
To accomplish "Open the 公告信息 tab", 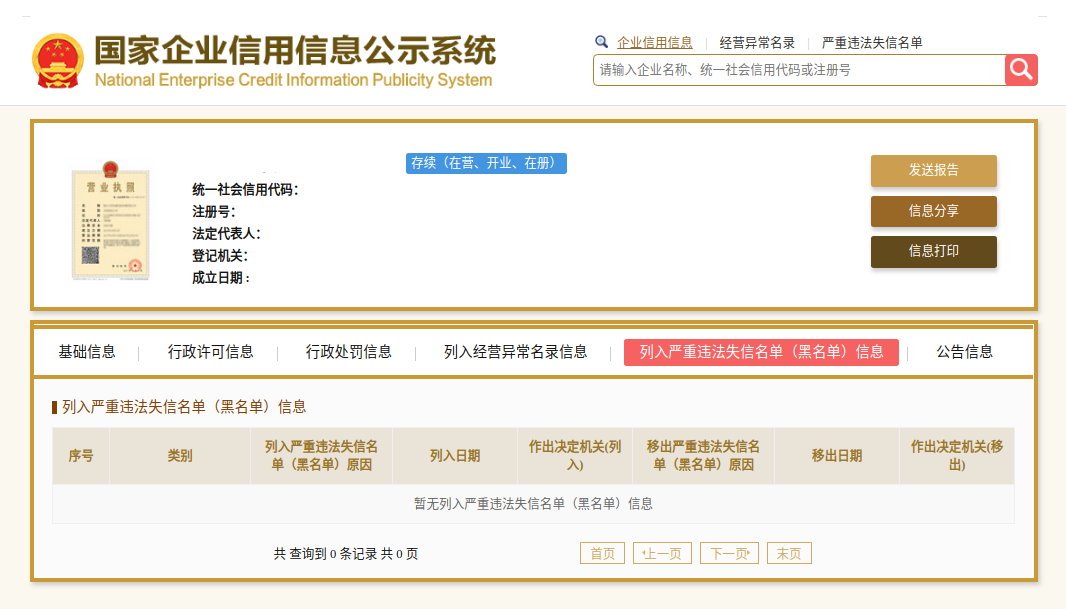I will pyautogui.click(x=965, y=352).
